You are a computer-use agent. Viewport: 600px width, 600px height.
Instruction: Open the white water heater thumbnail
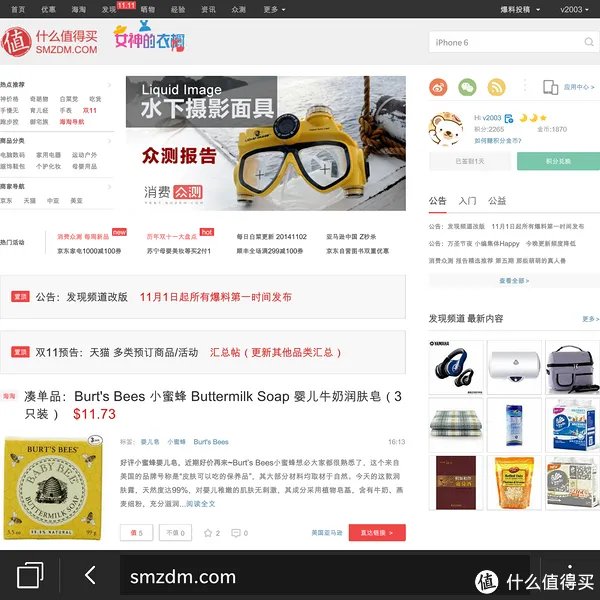tap(514, 367)
